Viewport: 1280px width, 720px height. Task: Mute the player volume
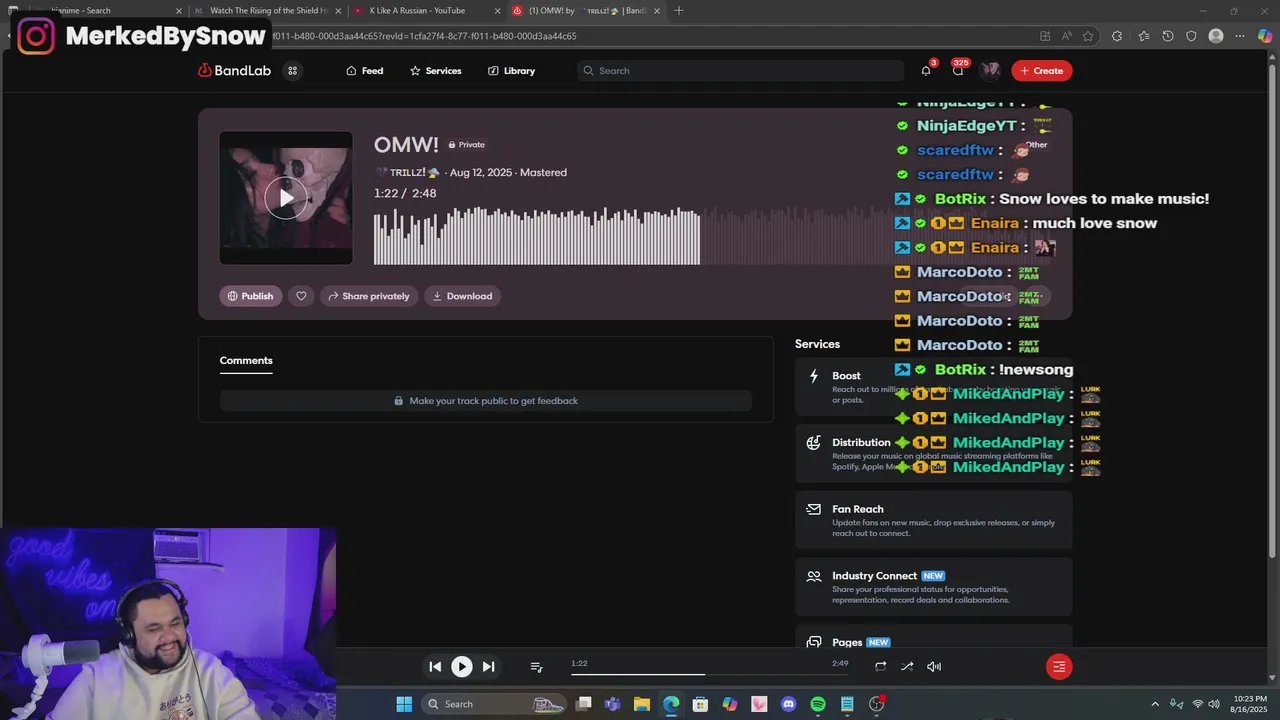(934, 667)
